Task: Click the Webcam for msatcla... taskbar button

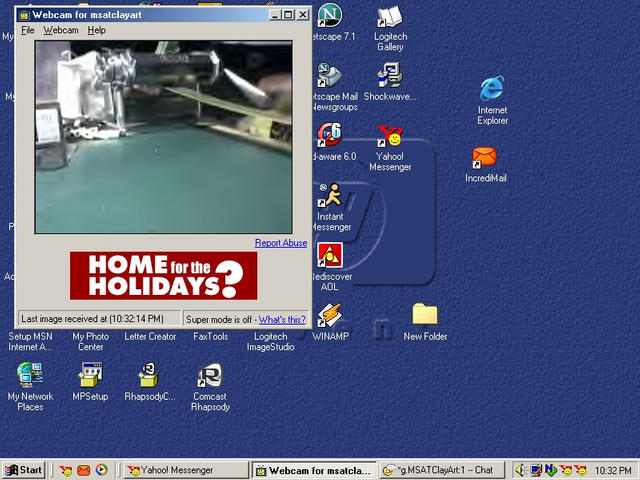Action: 314,470
